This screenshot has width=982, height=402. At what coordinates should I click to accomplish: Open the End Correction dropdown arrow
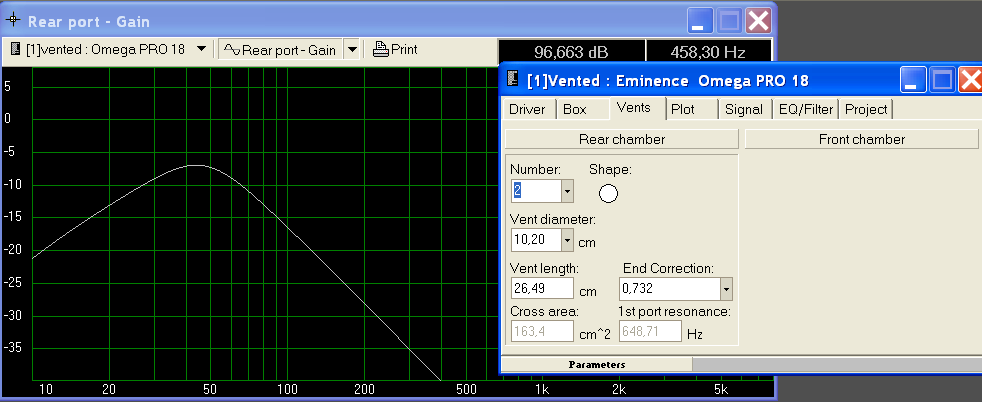[726, 289]
